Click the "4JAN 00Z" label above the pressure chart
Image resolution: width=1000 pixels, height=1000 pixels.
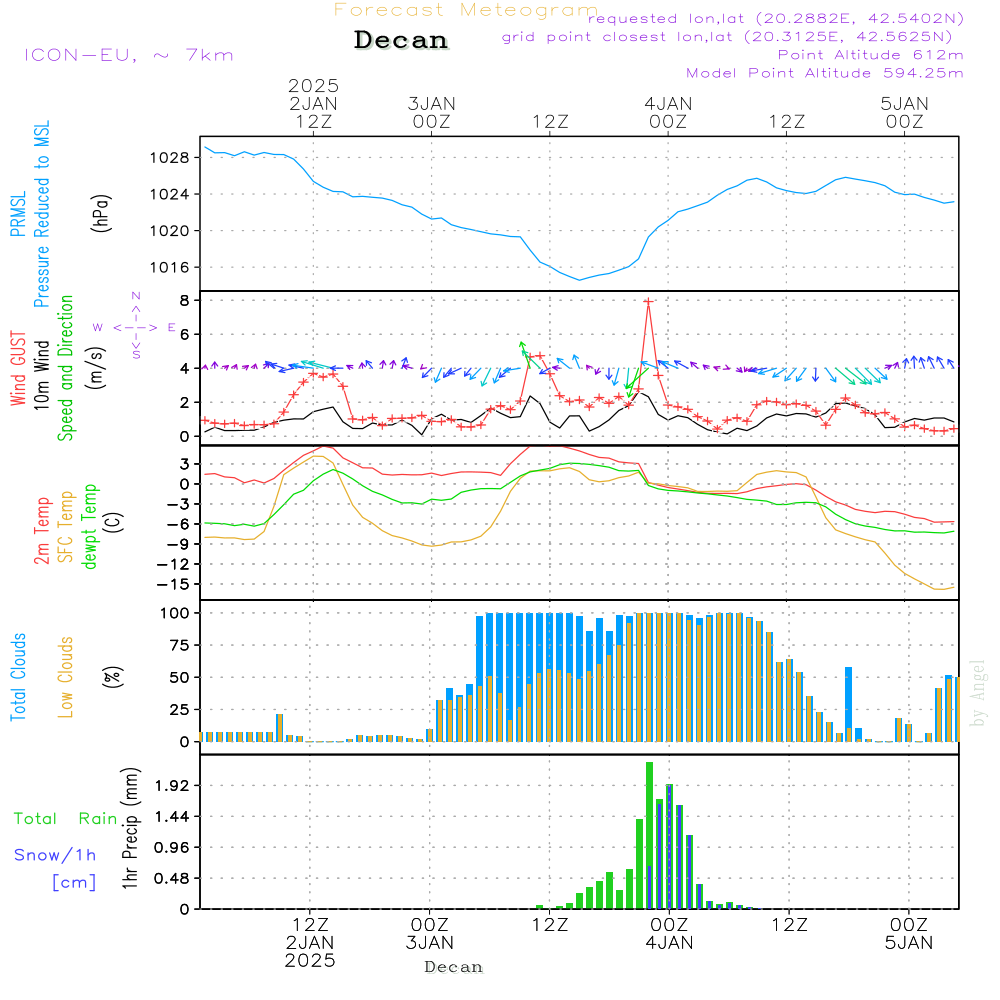point(668,112)
